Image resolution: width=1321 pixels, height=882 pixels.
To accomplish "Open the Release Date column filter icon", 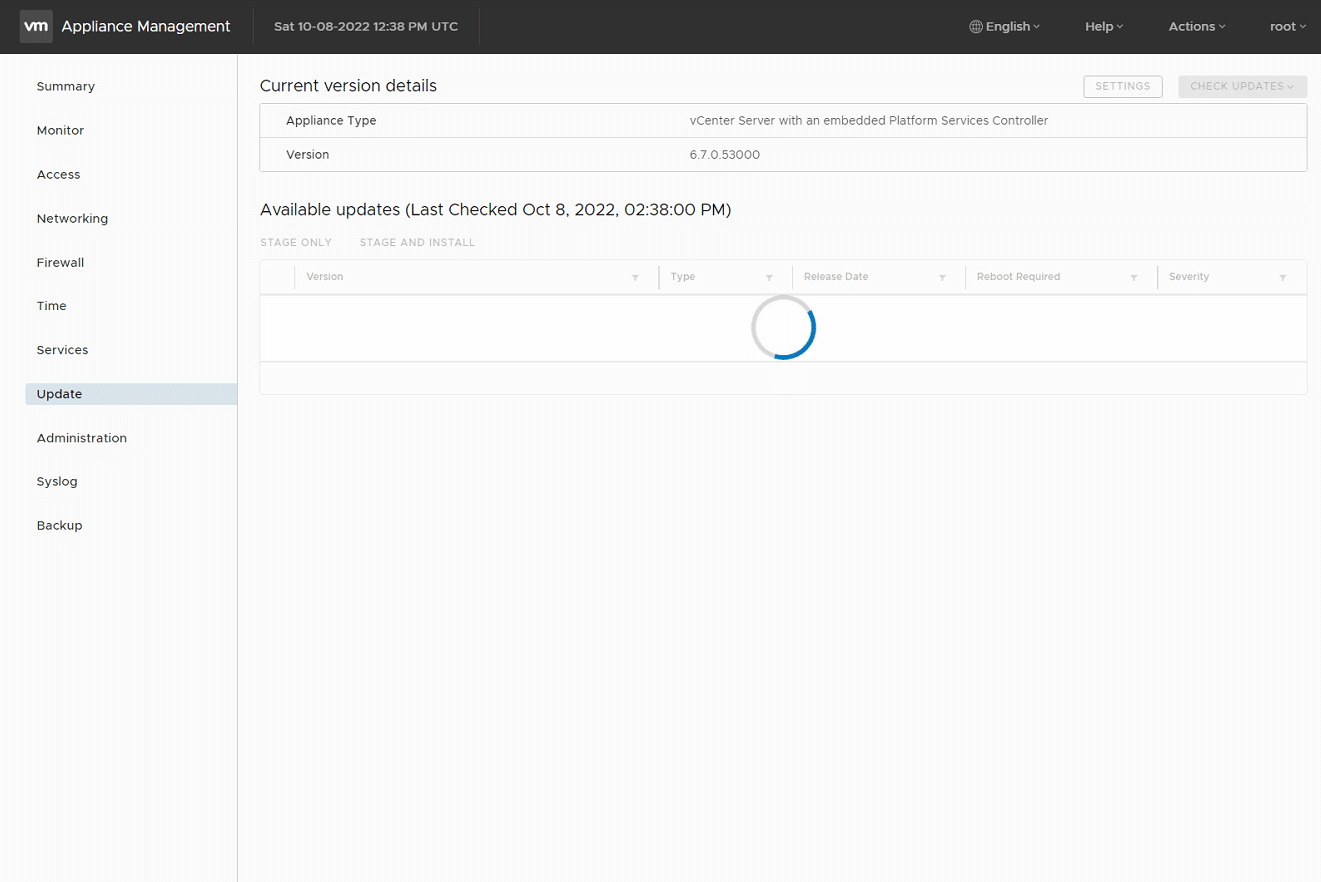I will pos(942,278).
